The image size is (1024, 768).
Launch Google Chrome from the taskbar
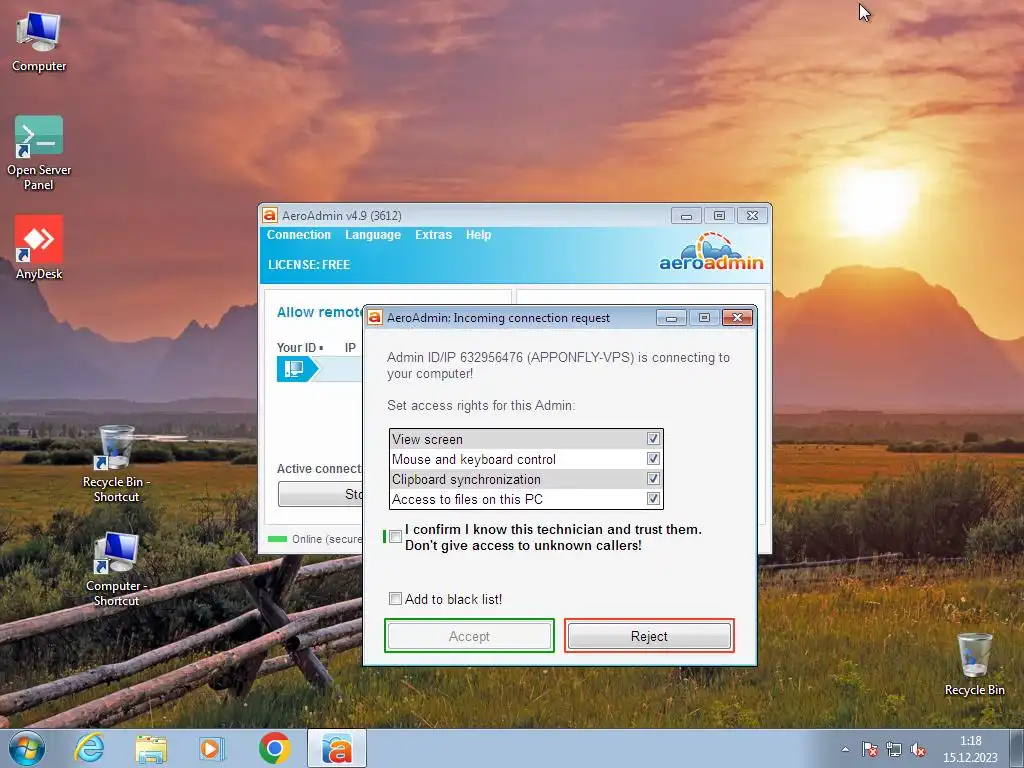pos(274,748)
